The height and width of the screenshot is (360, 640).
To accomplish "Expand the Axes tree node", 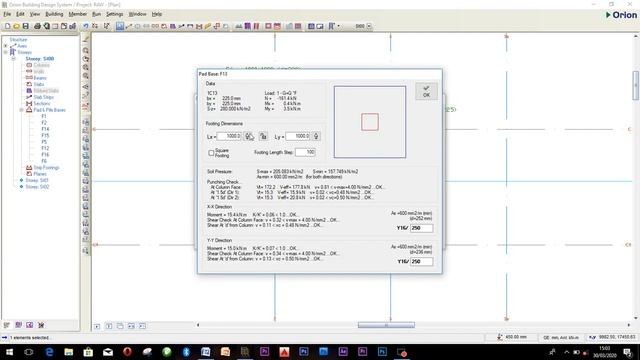I will [x=6, y=46].
